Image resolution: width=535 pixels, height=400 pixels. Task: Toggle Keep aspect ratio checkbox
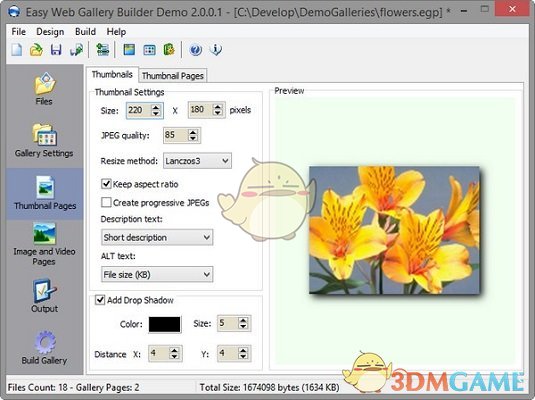click(106, 184)
